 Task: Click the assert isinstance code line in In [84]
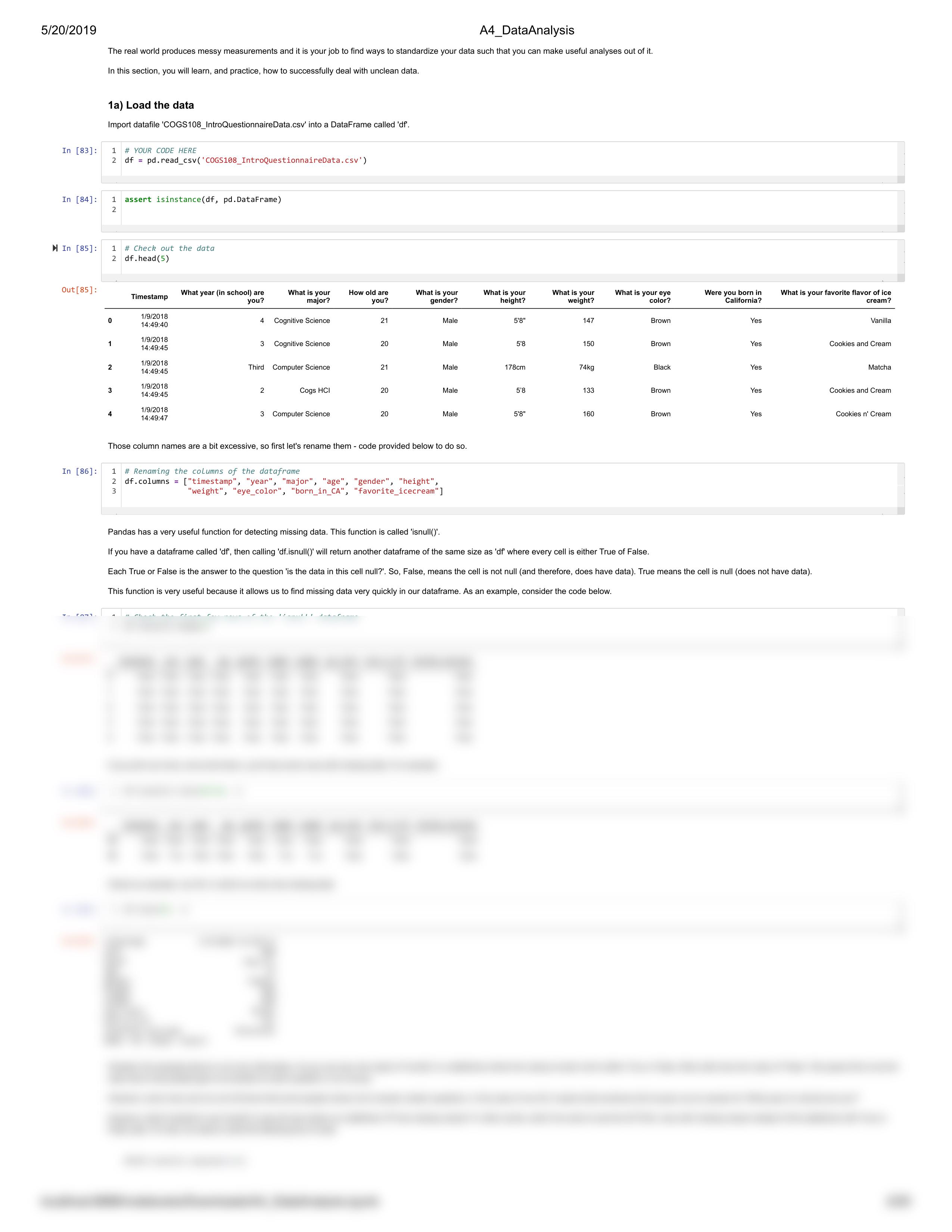tap(203, 200)
